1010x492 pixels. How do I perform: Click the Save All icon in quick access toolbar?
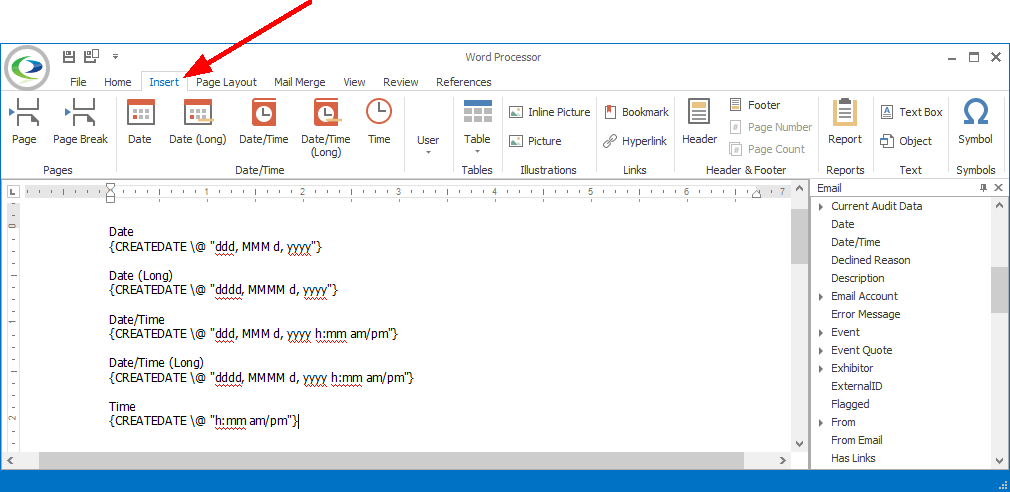point(91,56)
